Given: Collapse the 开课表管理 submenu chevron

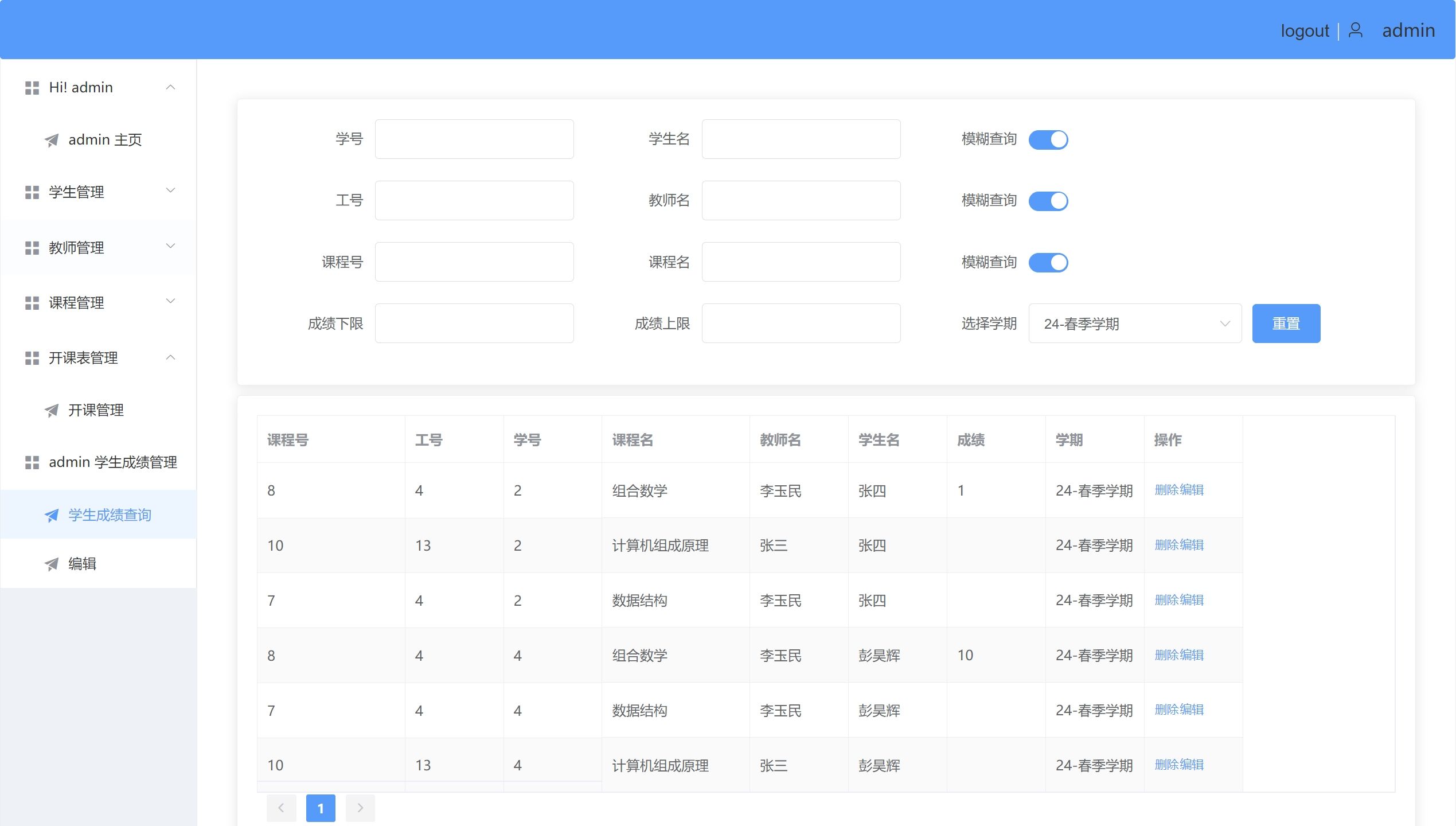Looking at the screenshot, I should pos(170,357).
